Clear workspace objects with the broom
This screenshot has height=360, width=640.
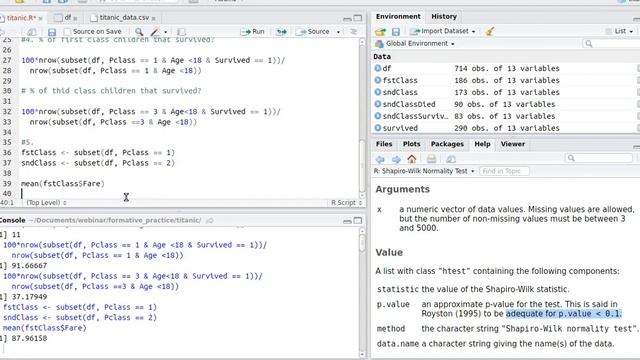(x=490, y=31)
